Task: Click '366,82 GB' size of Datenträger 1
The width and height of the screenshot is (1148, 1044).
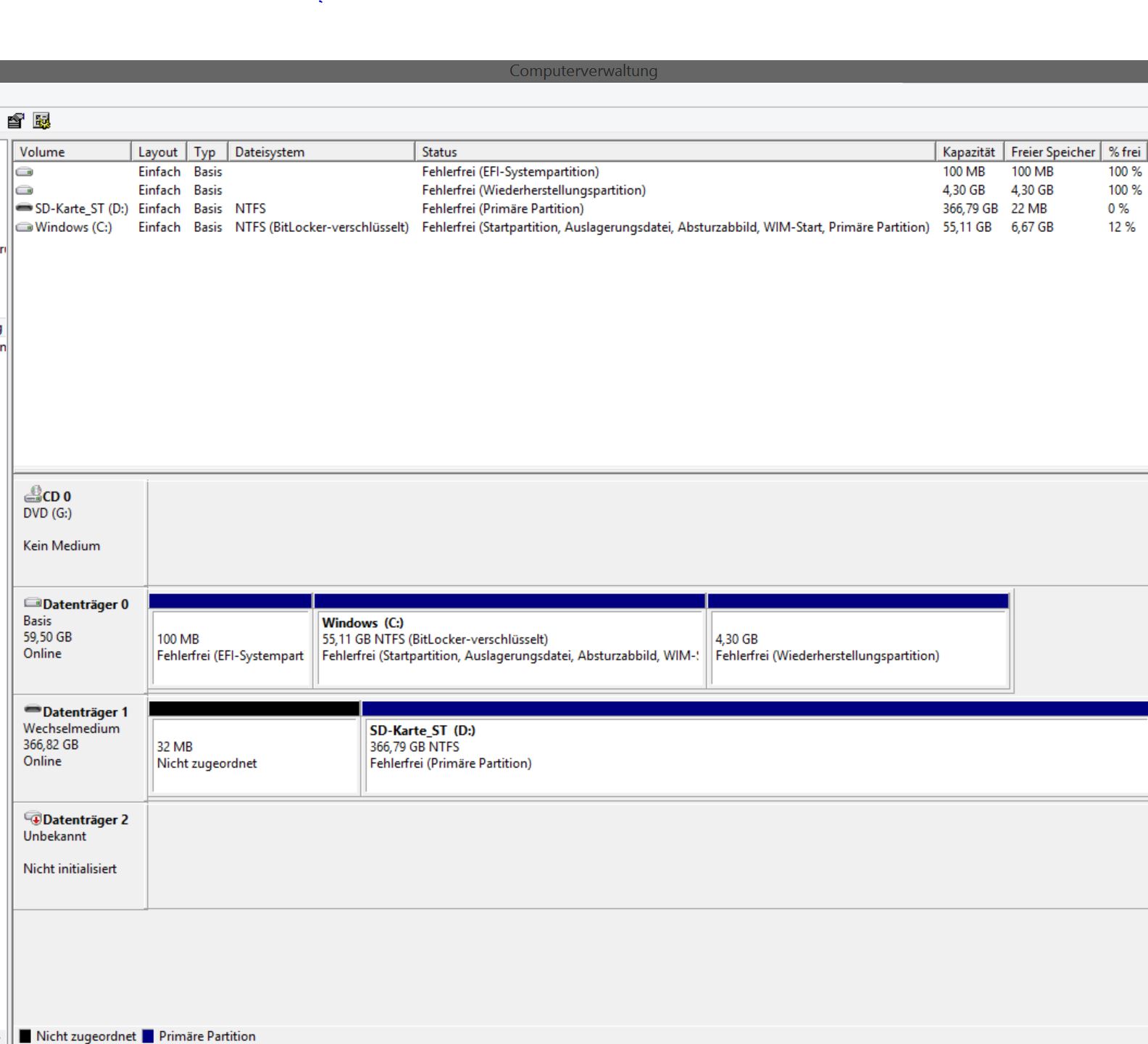Action: click(50, 745)
